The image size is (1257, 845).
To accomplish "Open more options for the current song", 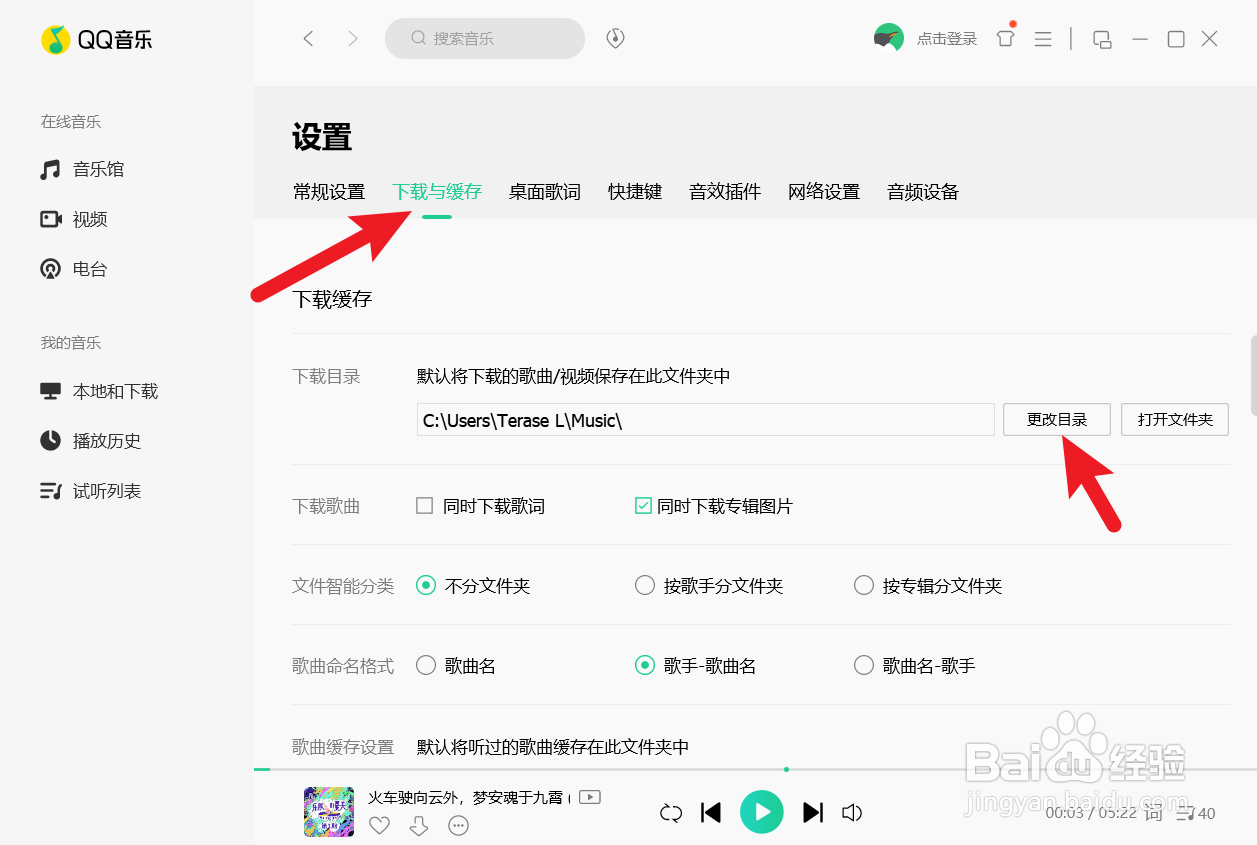I will 459,825.
